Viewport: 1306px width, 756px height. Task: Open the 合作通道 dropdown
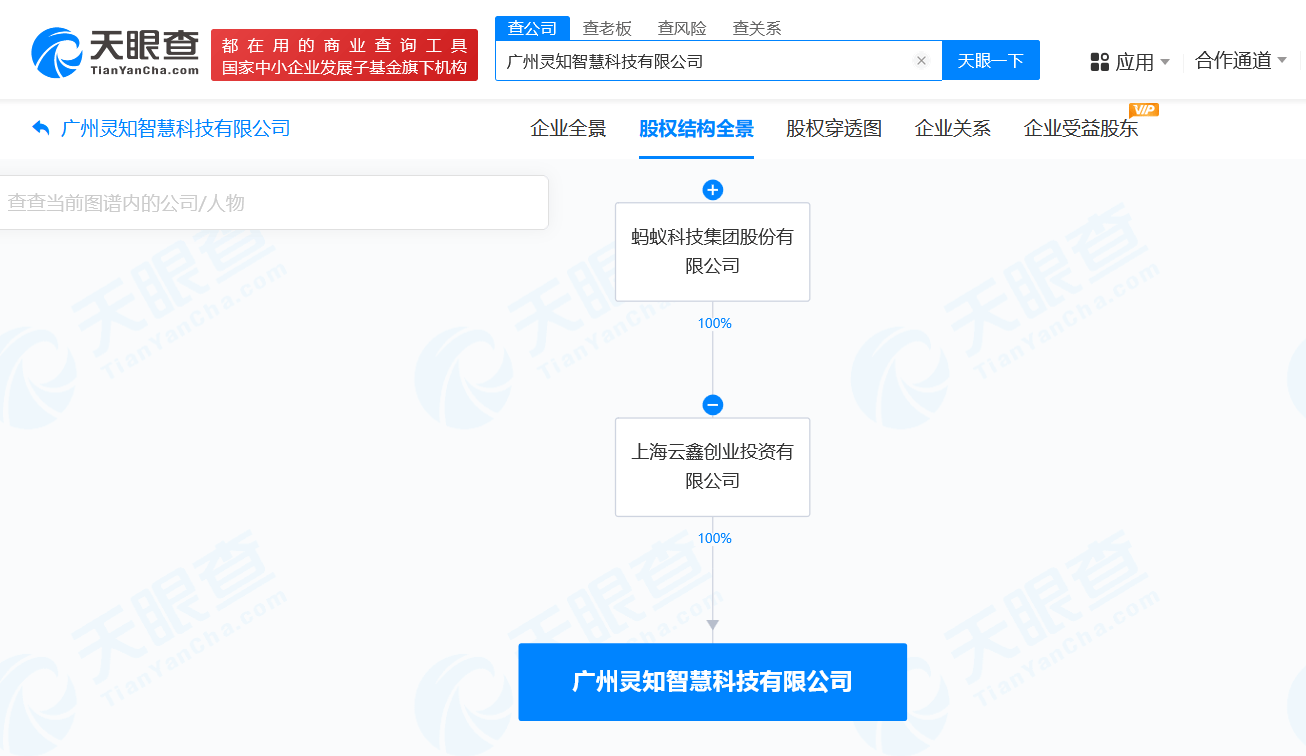[x=1241, y=61]
